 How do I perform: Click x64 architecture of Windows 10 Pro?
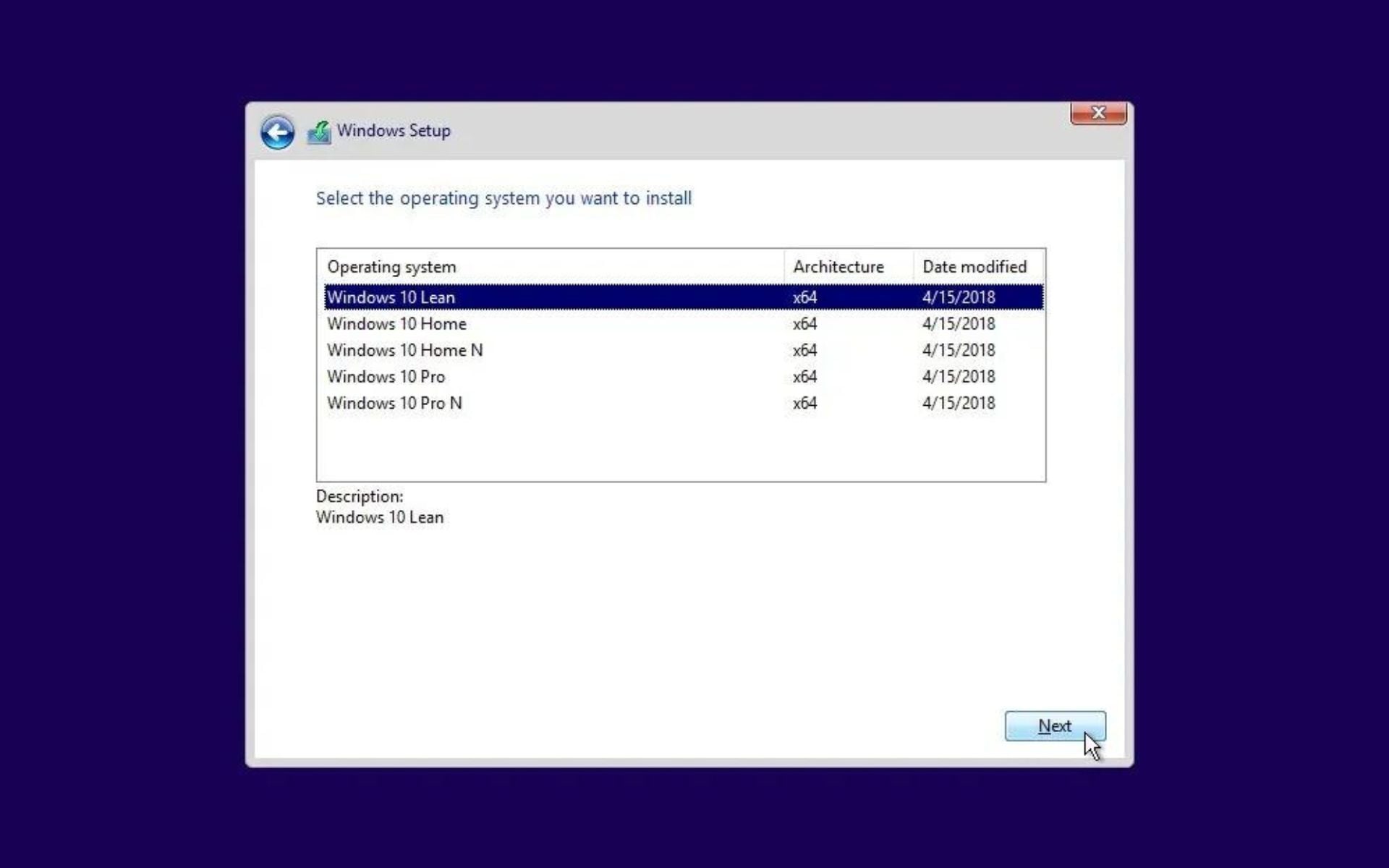point(804,377)
